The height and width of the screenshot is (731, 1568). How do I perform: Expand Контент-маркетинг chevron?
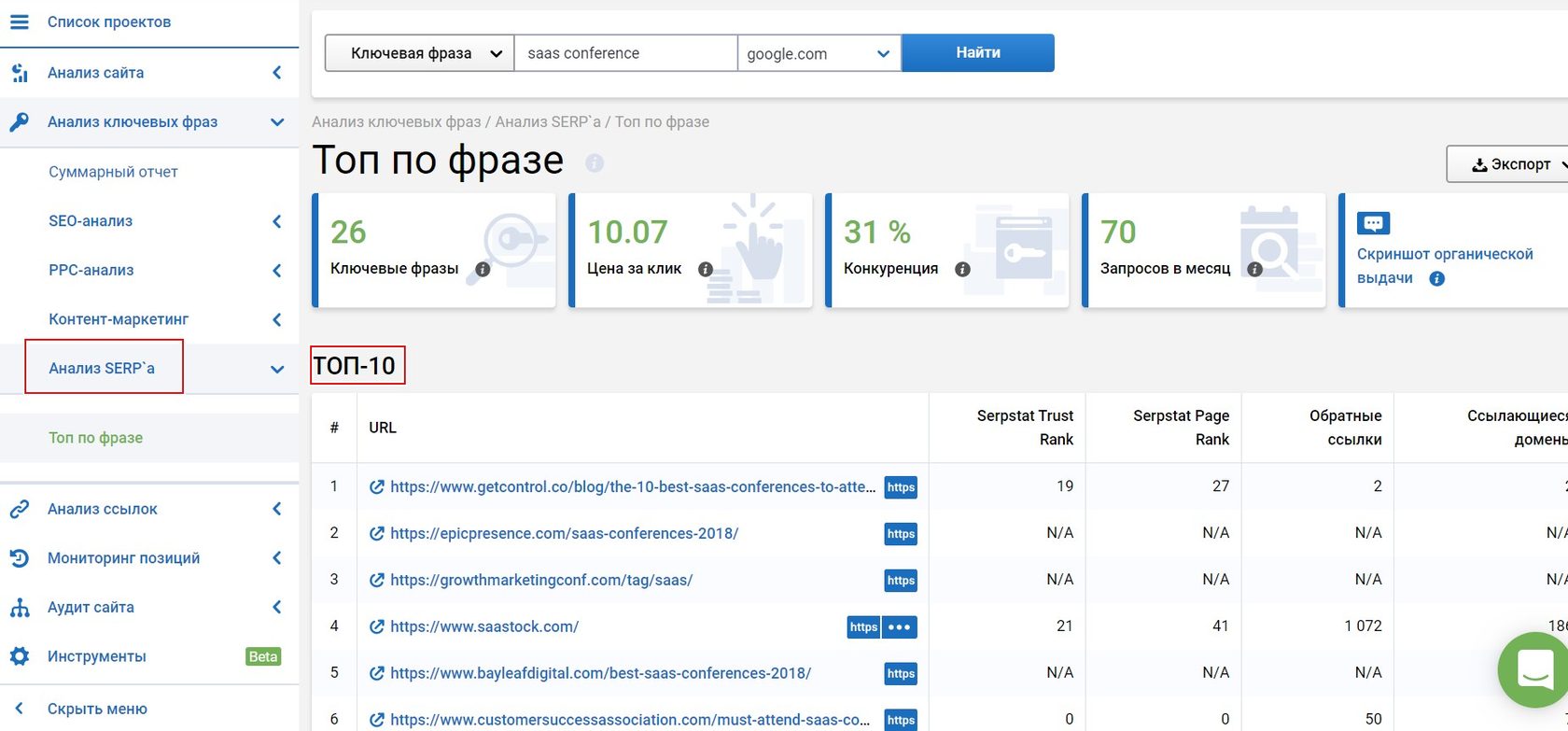[x=277, y=319]
